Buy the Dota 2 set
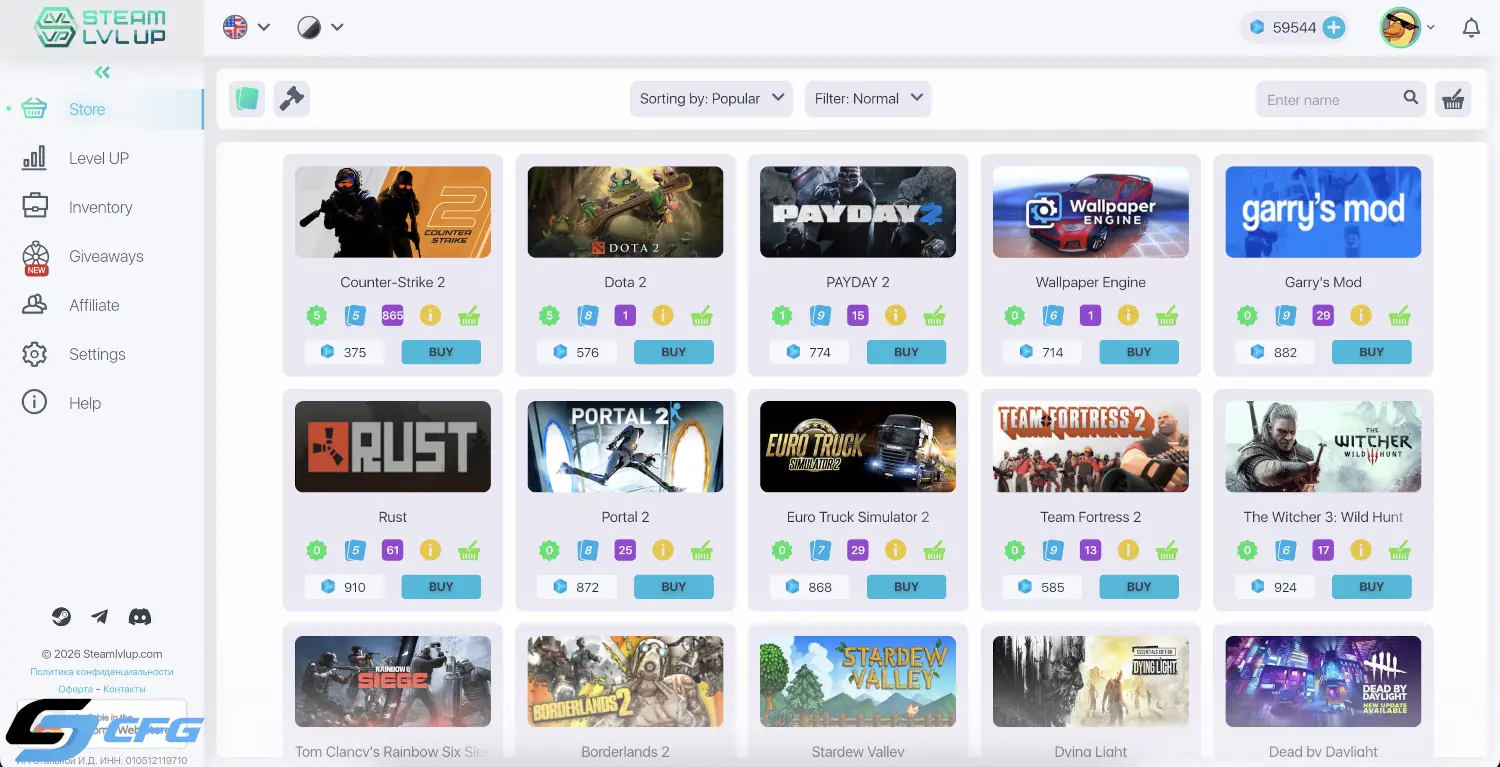The height and width of the screenshot is (767, 1500). point(674,352)
